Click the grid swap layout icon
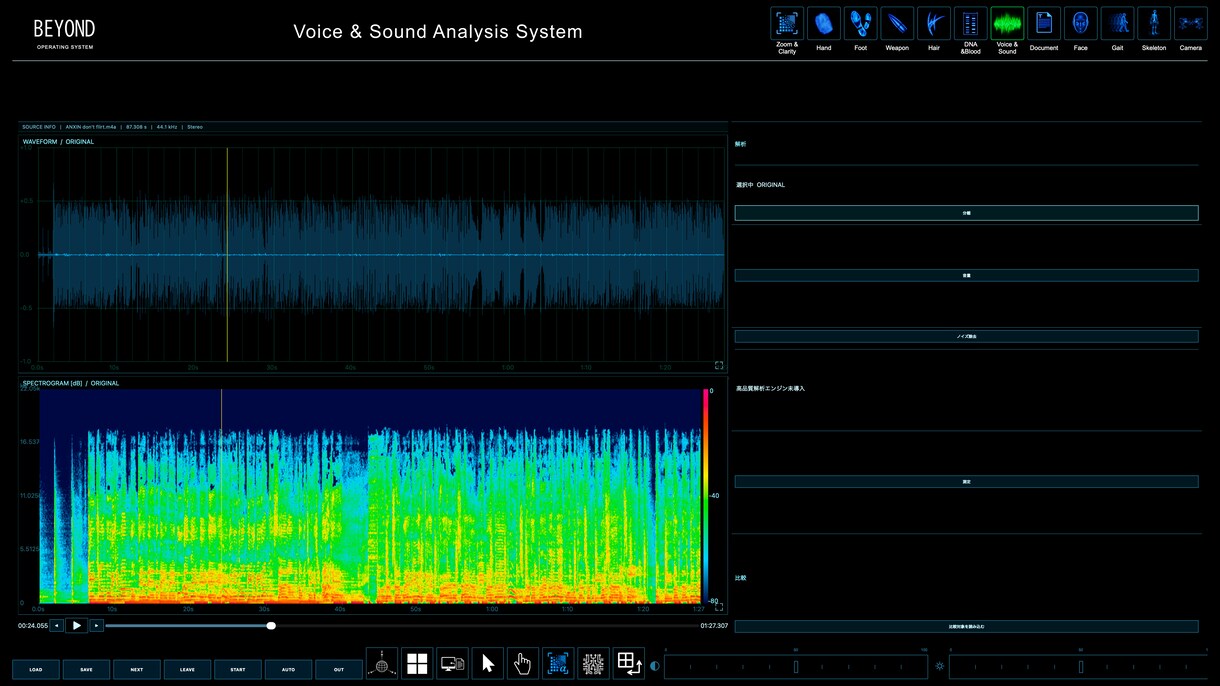 629,664
